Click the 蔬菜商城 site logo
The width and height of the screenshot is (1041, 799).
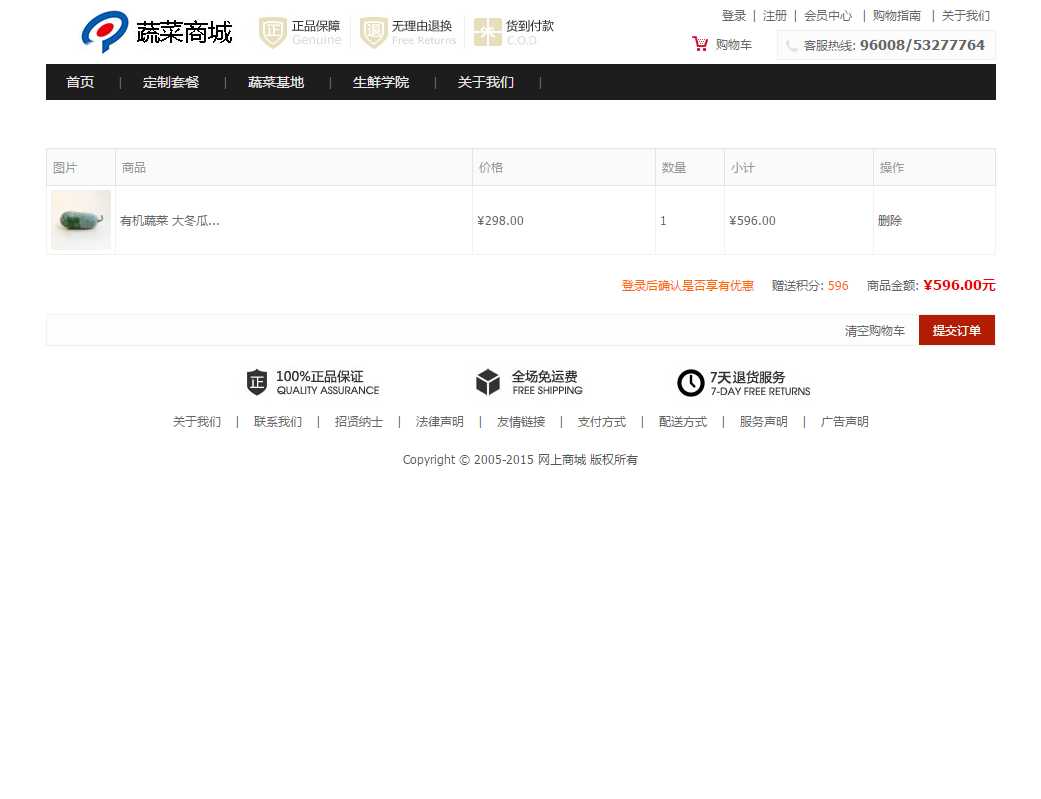click(x=156, y=32)
